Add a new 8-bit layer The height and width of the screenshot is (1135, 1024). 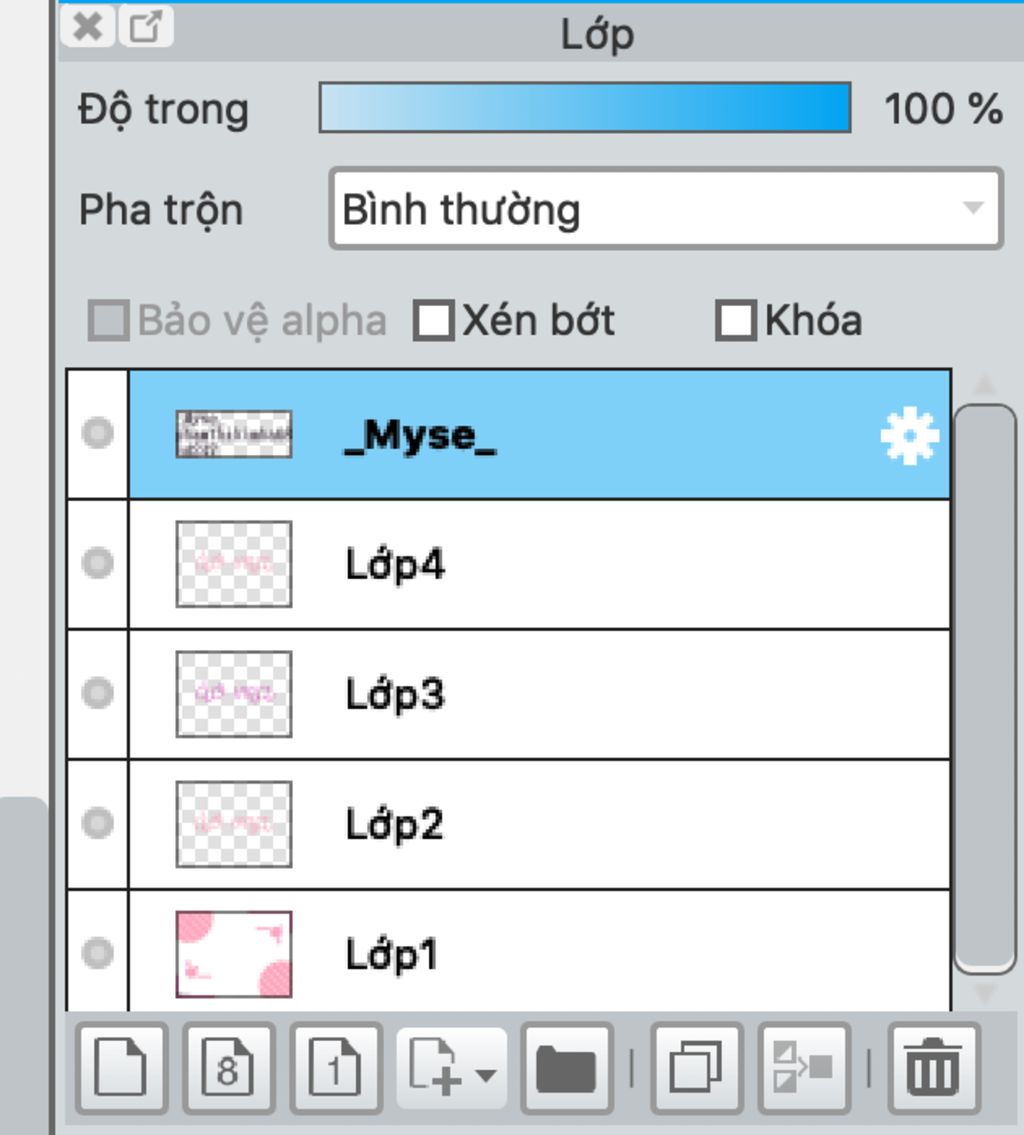pyautogui.click(x=229, y=1068)
